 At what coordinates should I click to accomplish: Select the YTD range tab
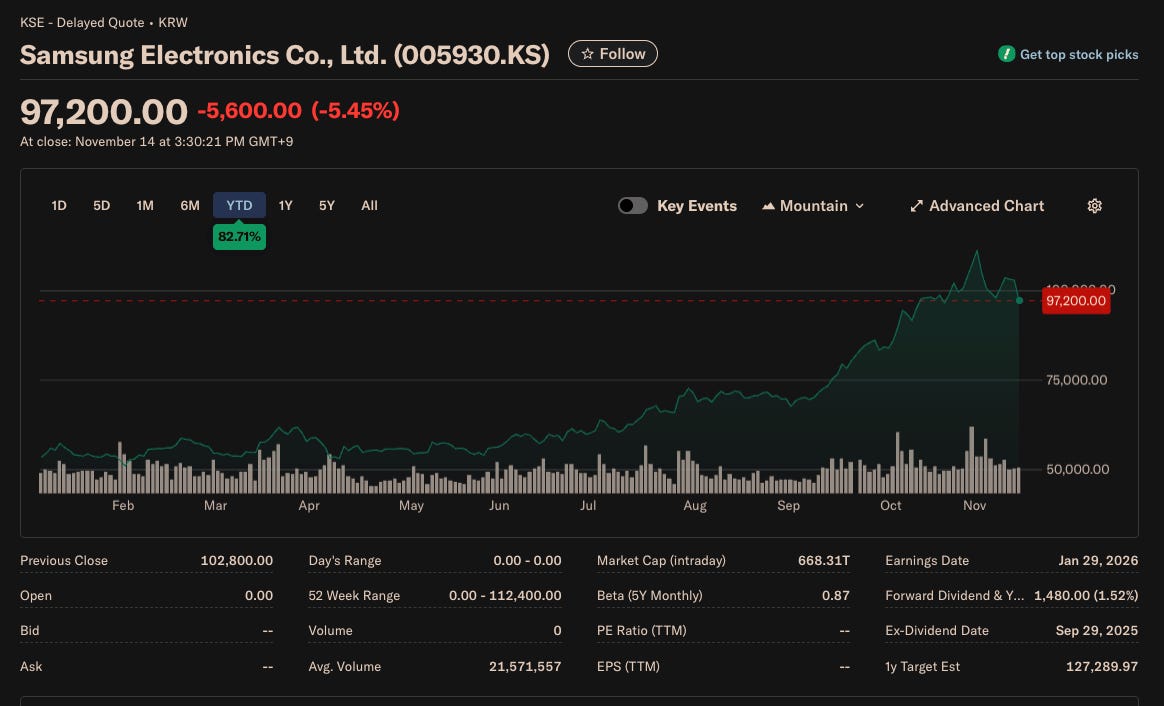coord(239,206)
